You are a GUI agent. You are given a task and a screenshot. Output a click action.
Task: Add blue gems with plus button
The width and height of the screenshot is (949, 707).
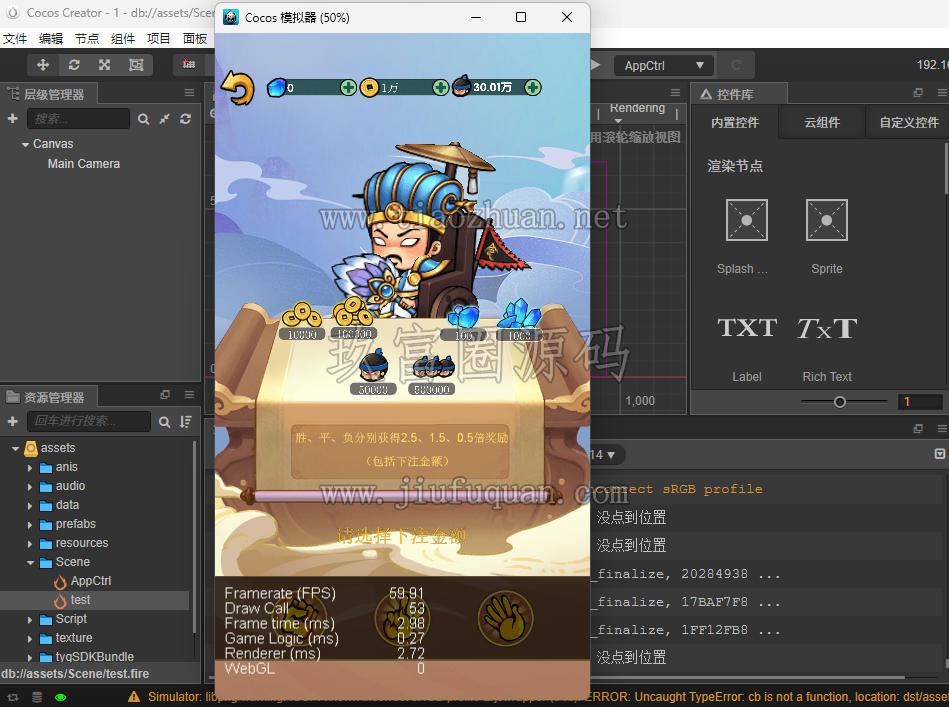(x=348, y=88)
